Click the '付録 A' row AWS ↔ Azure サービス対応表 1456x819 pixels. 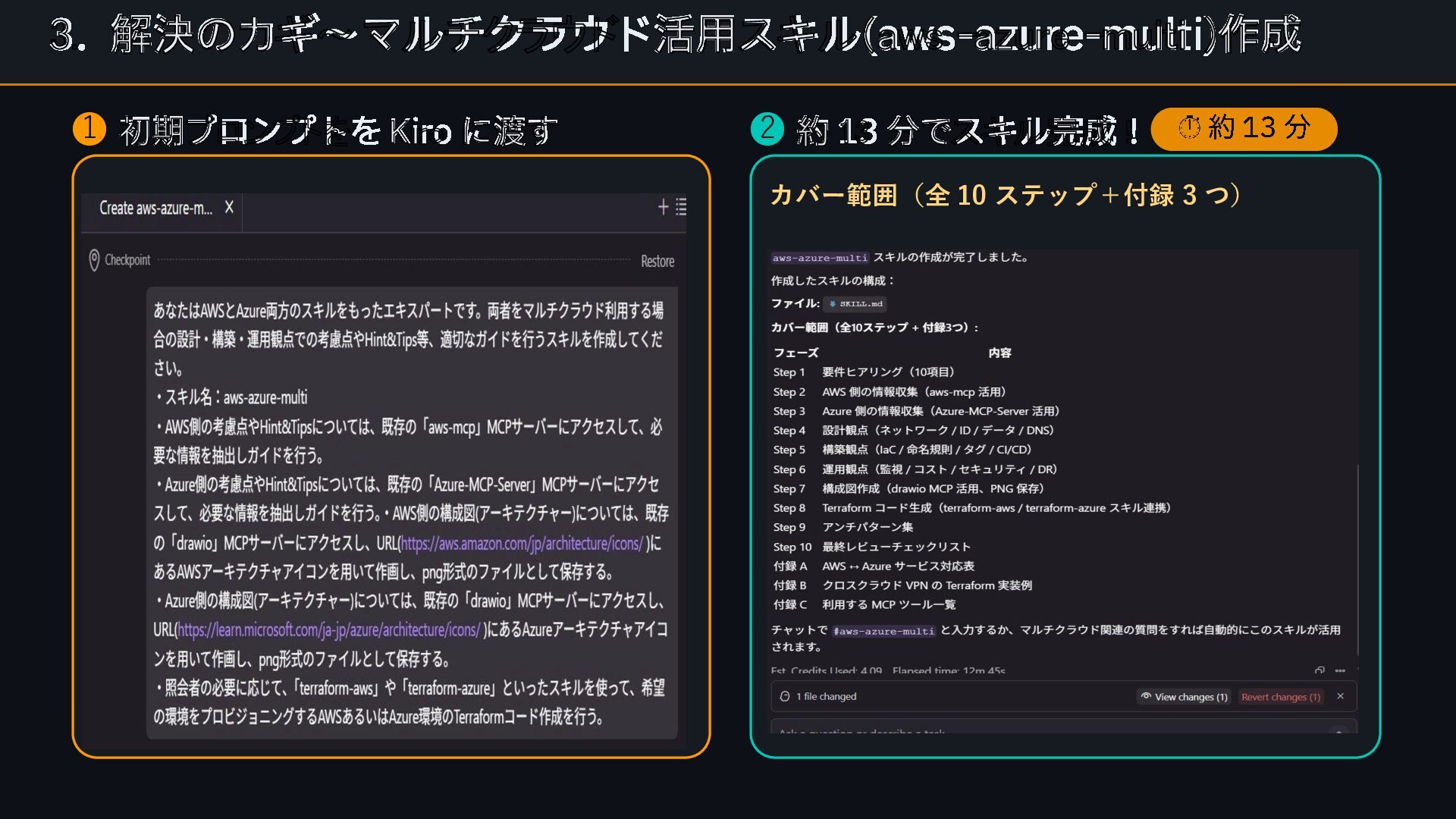(x=874, y=566)
